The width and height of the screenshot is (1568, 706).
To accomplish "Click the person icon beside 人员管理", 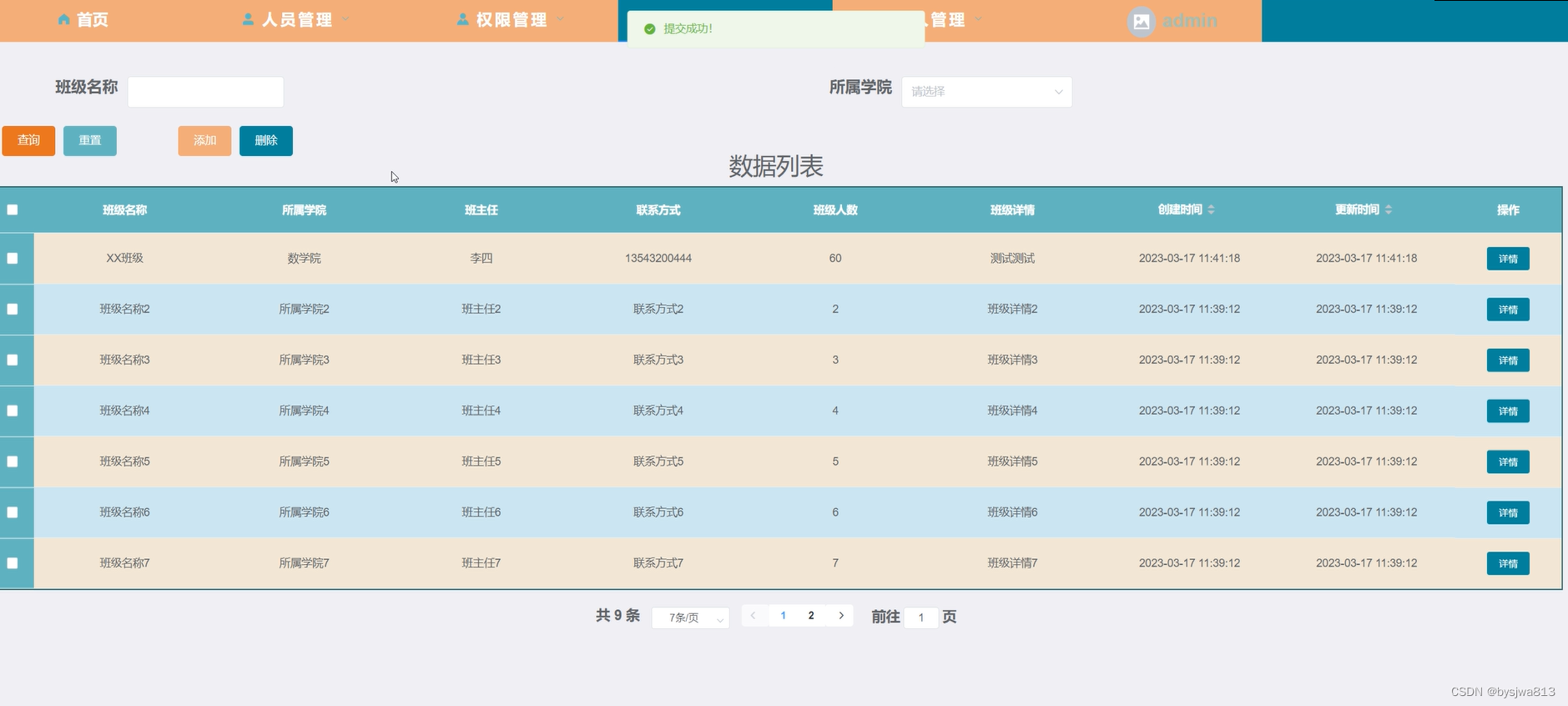I will [x=248, y=19].
